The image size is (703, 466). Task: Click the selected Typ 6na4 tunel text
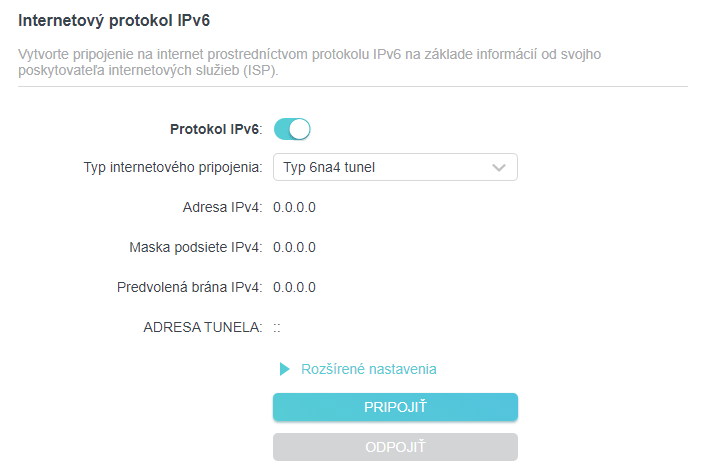point(330,167)
